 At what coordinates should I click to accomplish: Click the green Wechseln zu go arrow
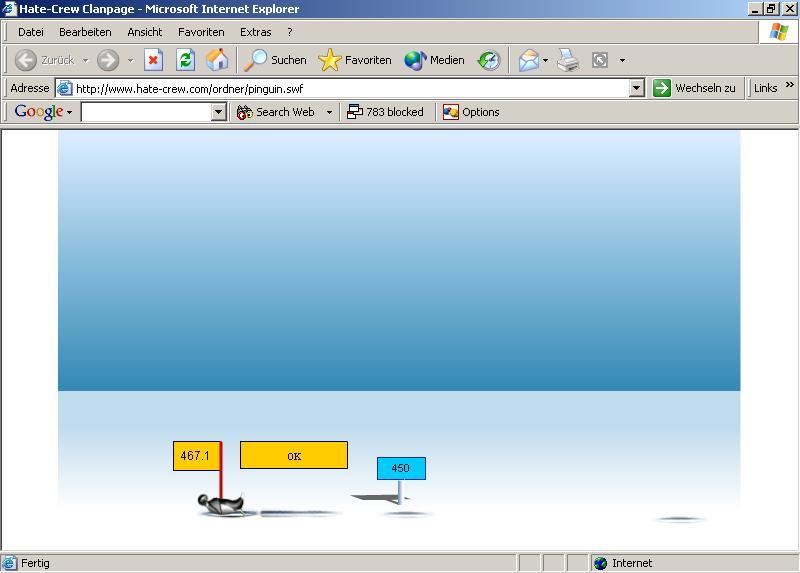662,88
